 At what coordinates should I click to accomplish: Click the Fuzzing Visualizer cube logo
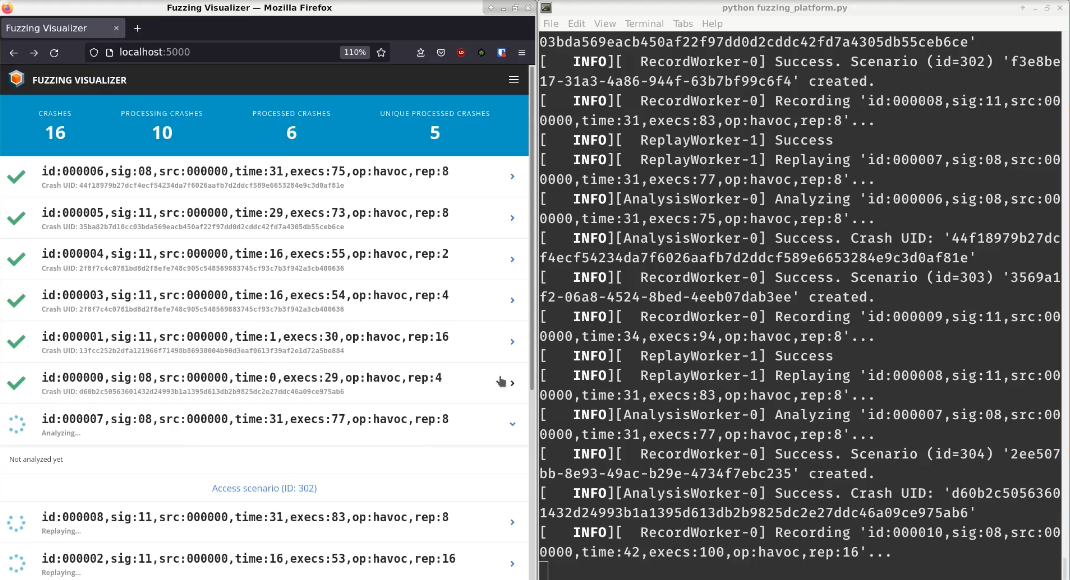[x=16, y=79]
